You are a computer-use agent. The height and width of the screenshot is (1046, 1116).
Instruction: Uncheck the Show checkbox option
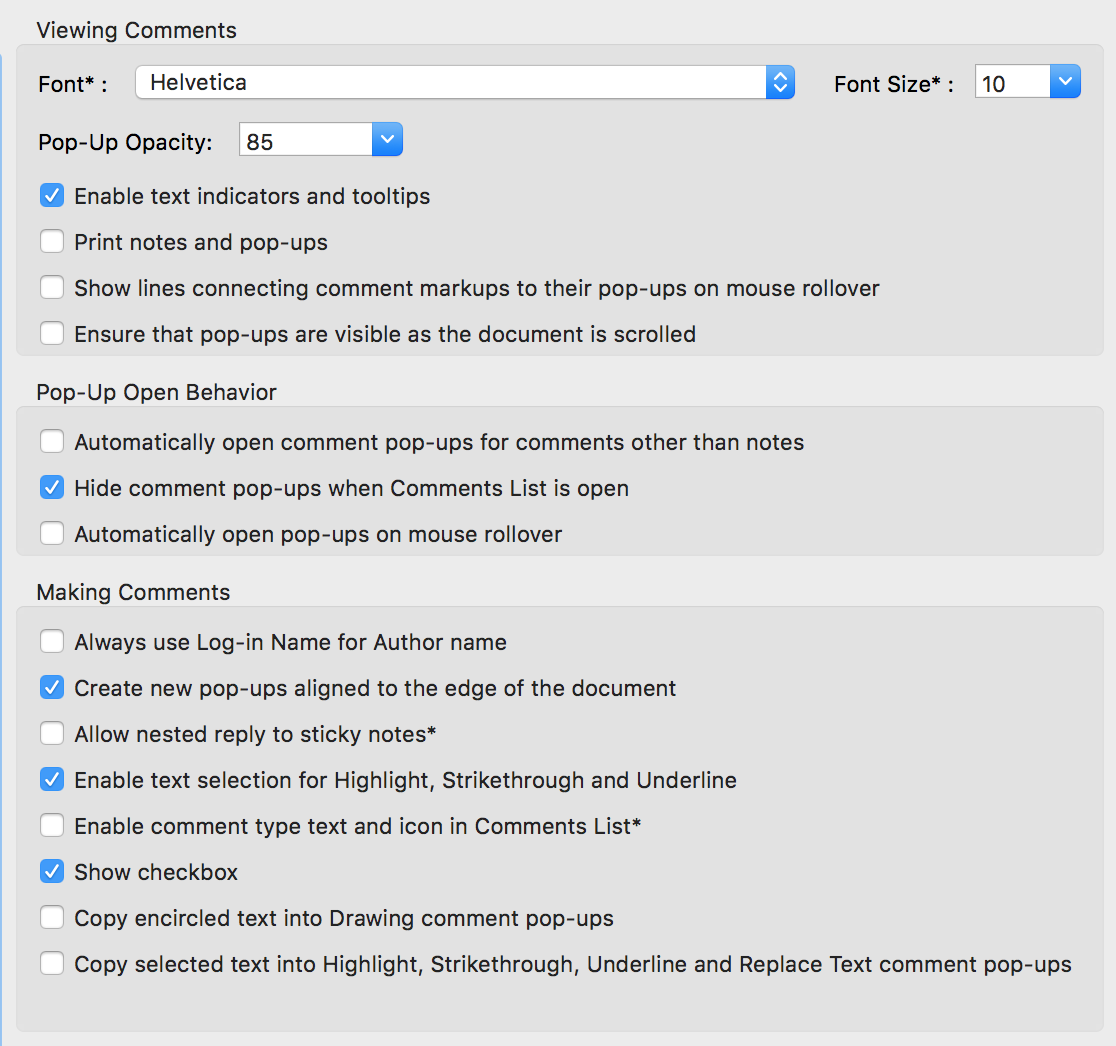point(51,871)
